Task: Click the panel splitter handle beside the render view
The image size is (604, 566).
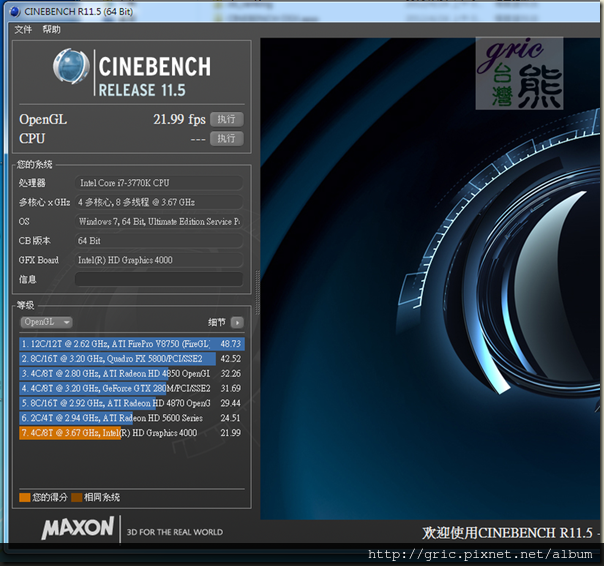Action: 257,292
